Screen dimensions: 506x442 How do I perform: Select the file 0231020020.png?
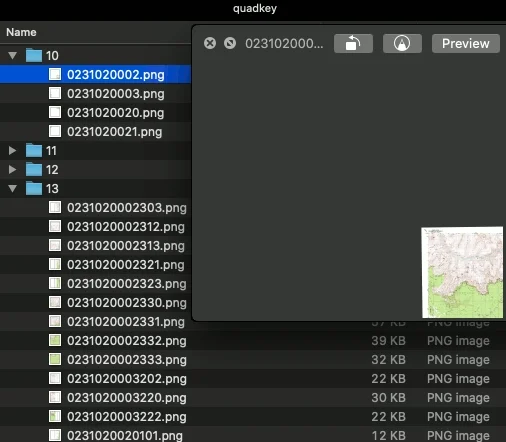tap(95, 113)
